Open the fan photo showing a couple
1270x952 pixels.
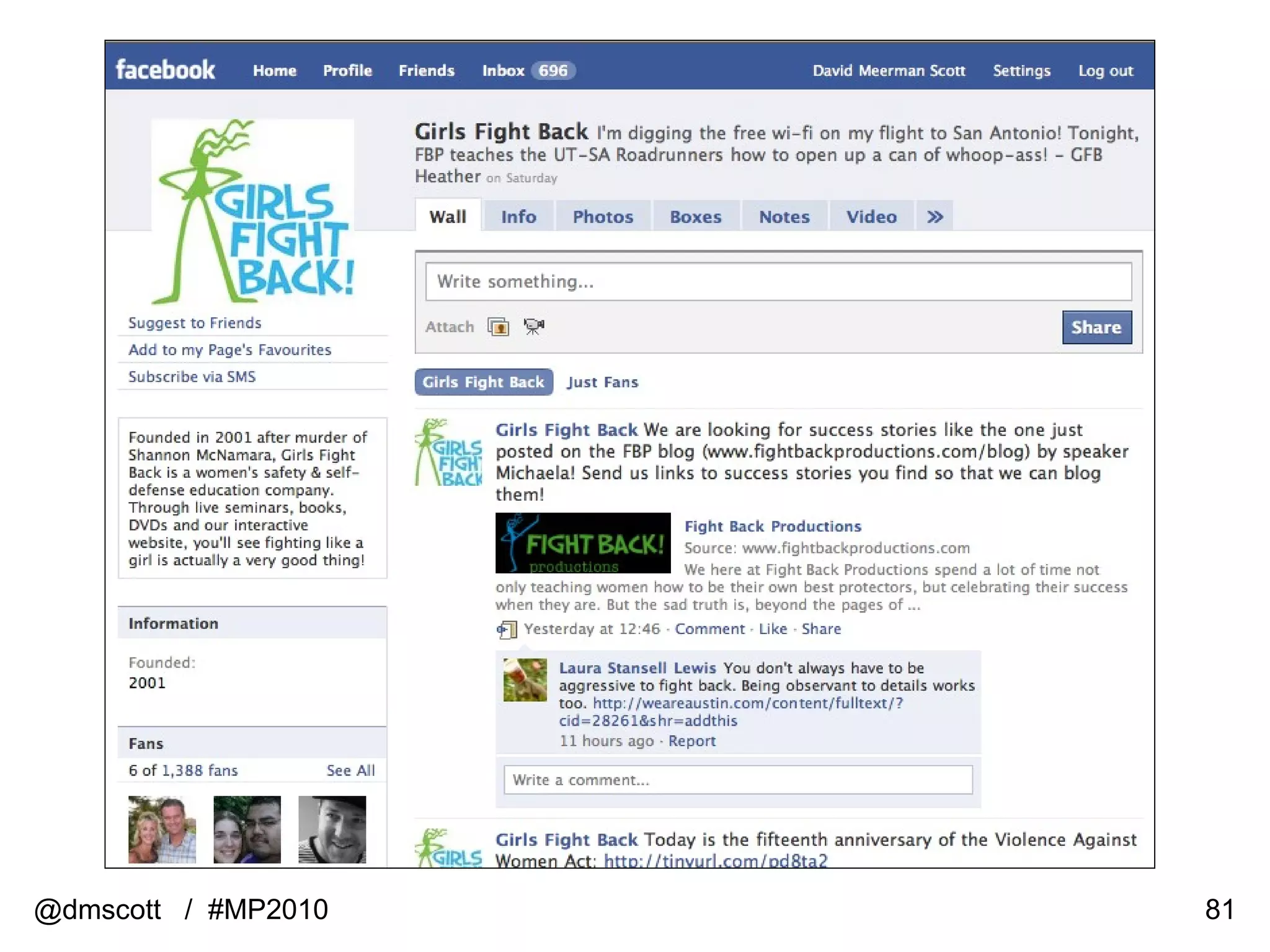(x=162, y=829)
